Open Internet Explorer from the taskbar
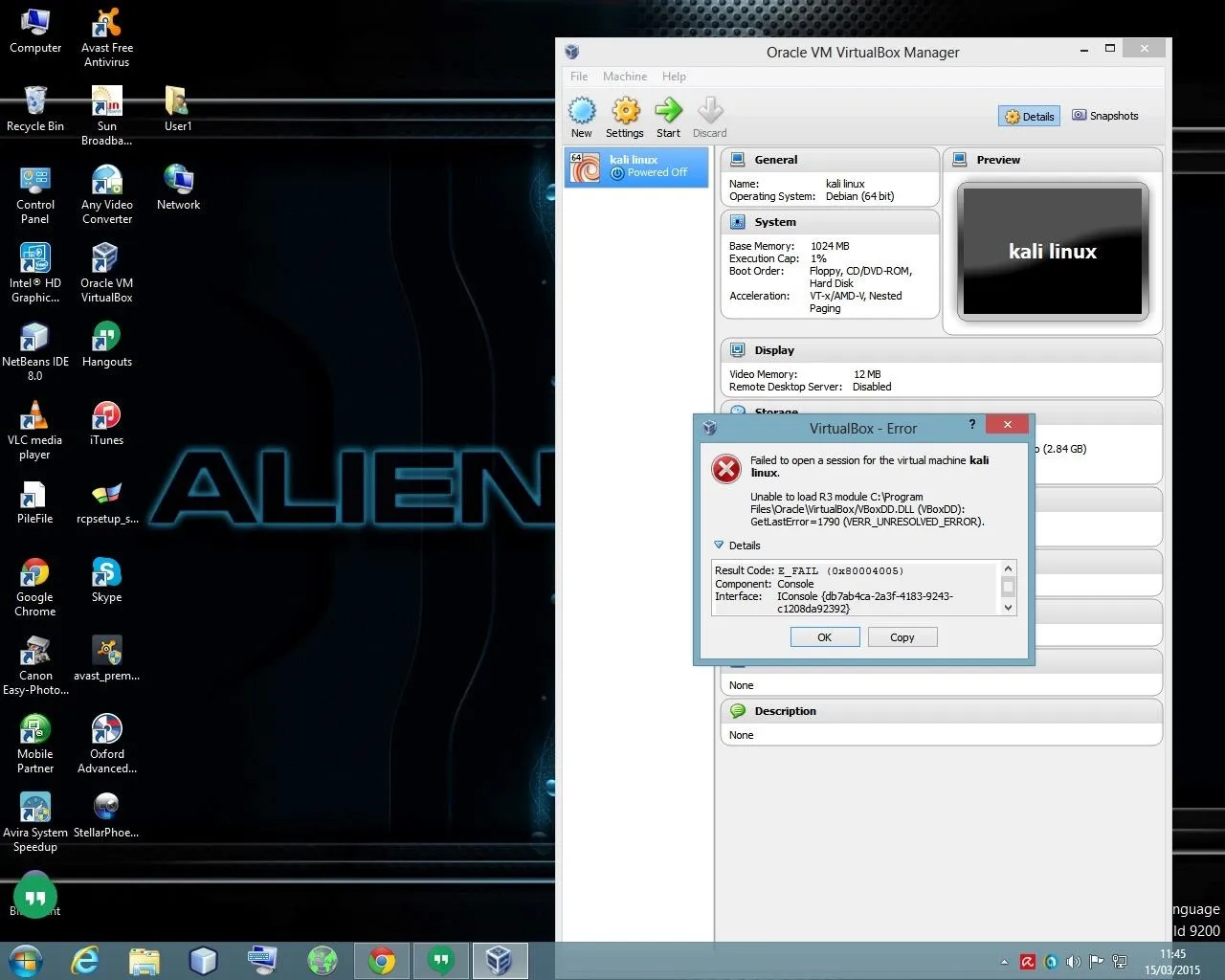This screenshot has width=1225, height=980. (85, 960)
